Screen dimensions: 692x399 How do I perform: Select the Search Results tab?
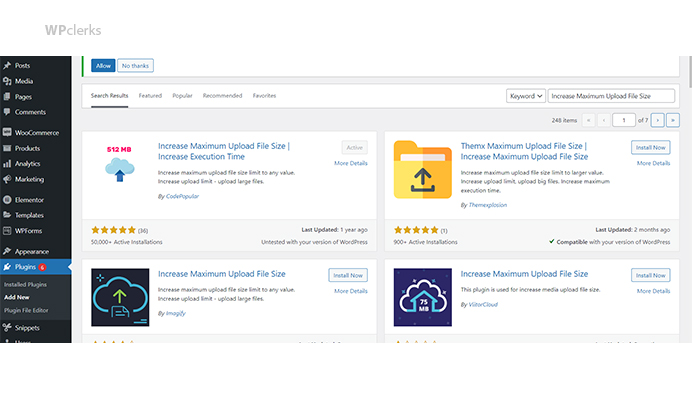[x=109, y=96]
